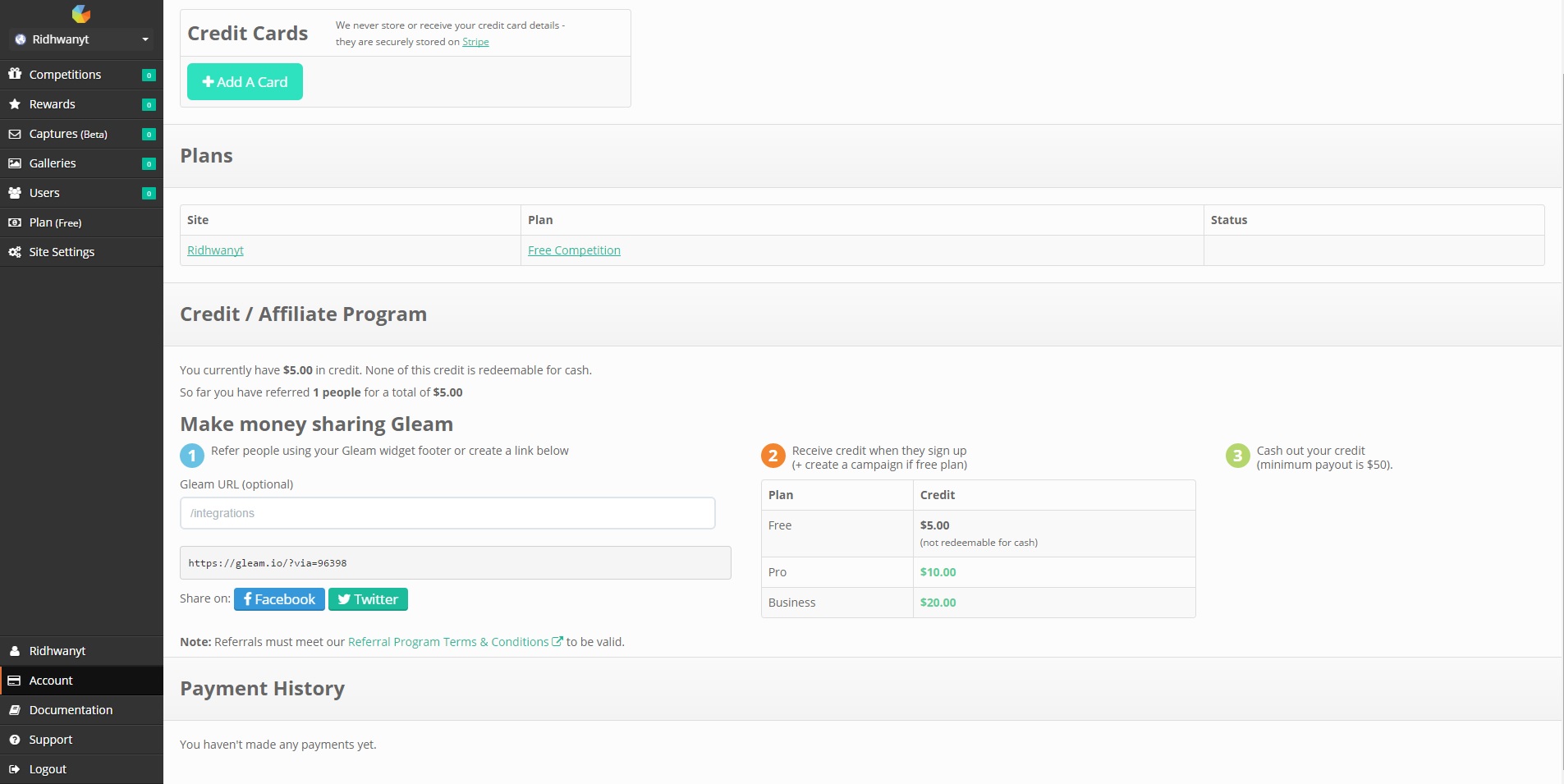The height and width of the screenshot is (784, 1564).
Task: Follow the Stripe link
Action: [x=475, y=42]
